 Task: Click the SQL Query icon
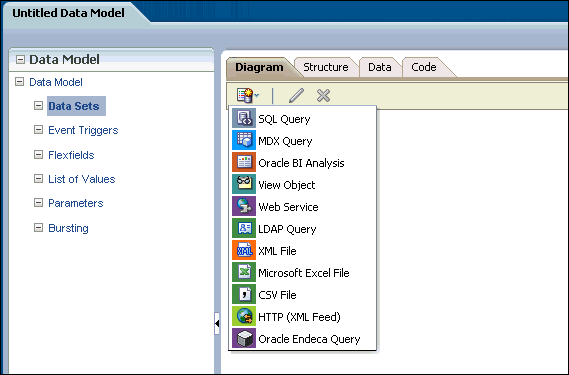244,118
